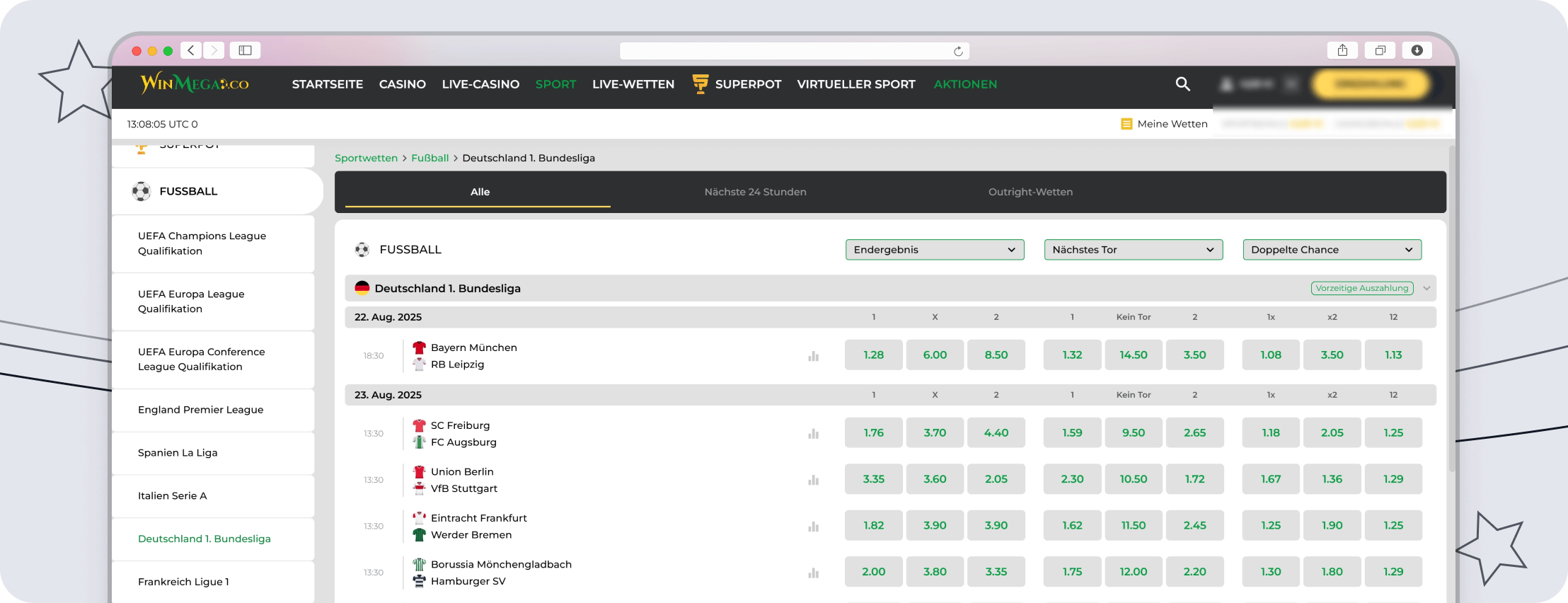Click the Meine Wetten list icon
The height and width of the screenshot is (603, 1568).
(x=1126, y=124)
